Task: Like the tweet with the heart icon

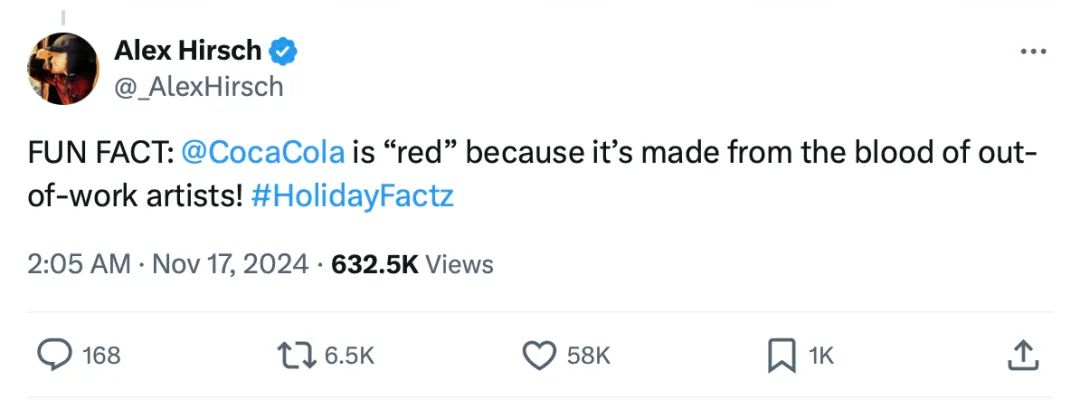Action: click(x=539, y=354)
